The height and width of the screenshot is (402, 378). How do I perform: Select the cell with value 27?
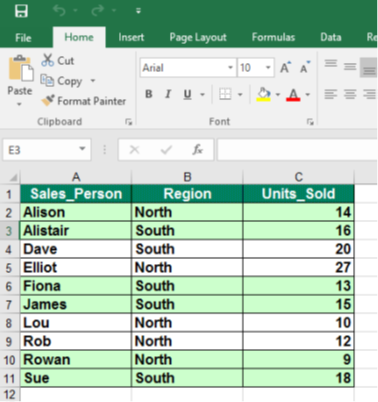click(298, 267)
